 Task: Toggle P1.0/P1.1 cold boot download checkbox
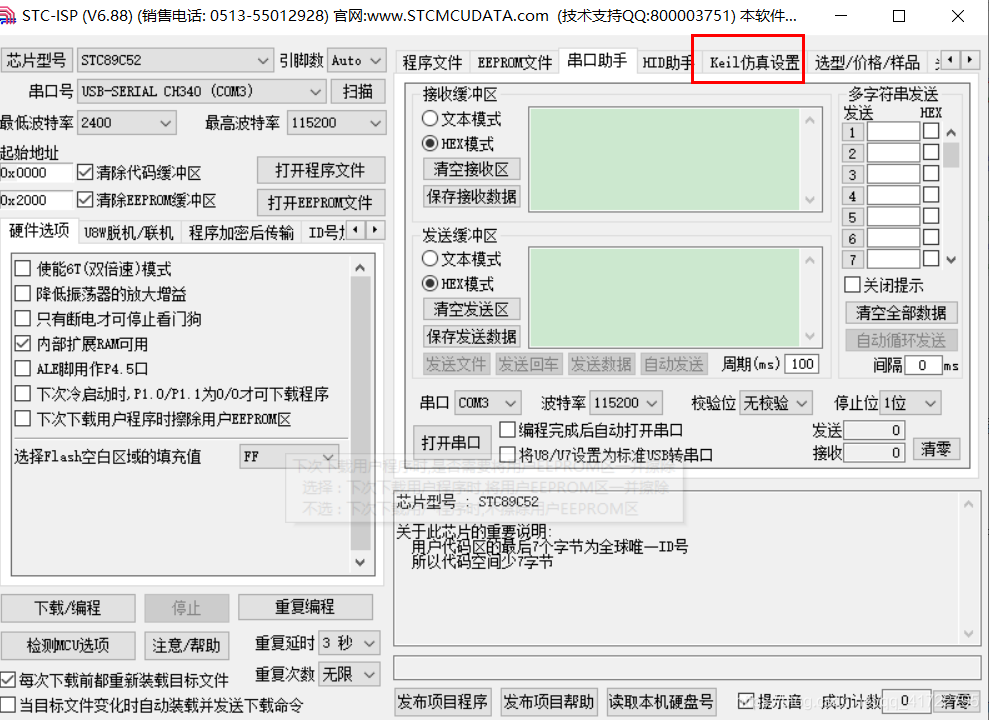tap(23, 393)
